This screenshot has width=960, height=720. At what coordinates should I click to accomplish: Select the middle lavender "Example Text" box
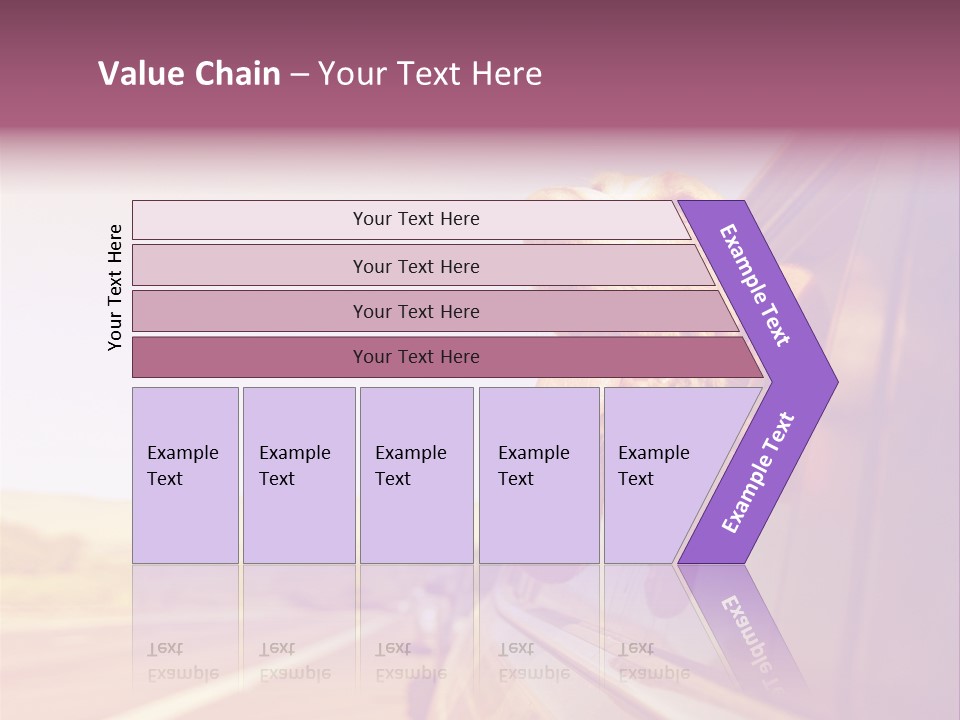coord(417,475)
